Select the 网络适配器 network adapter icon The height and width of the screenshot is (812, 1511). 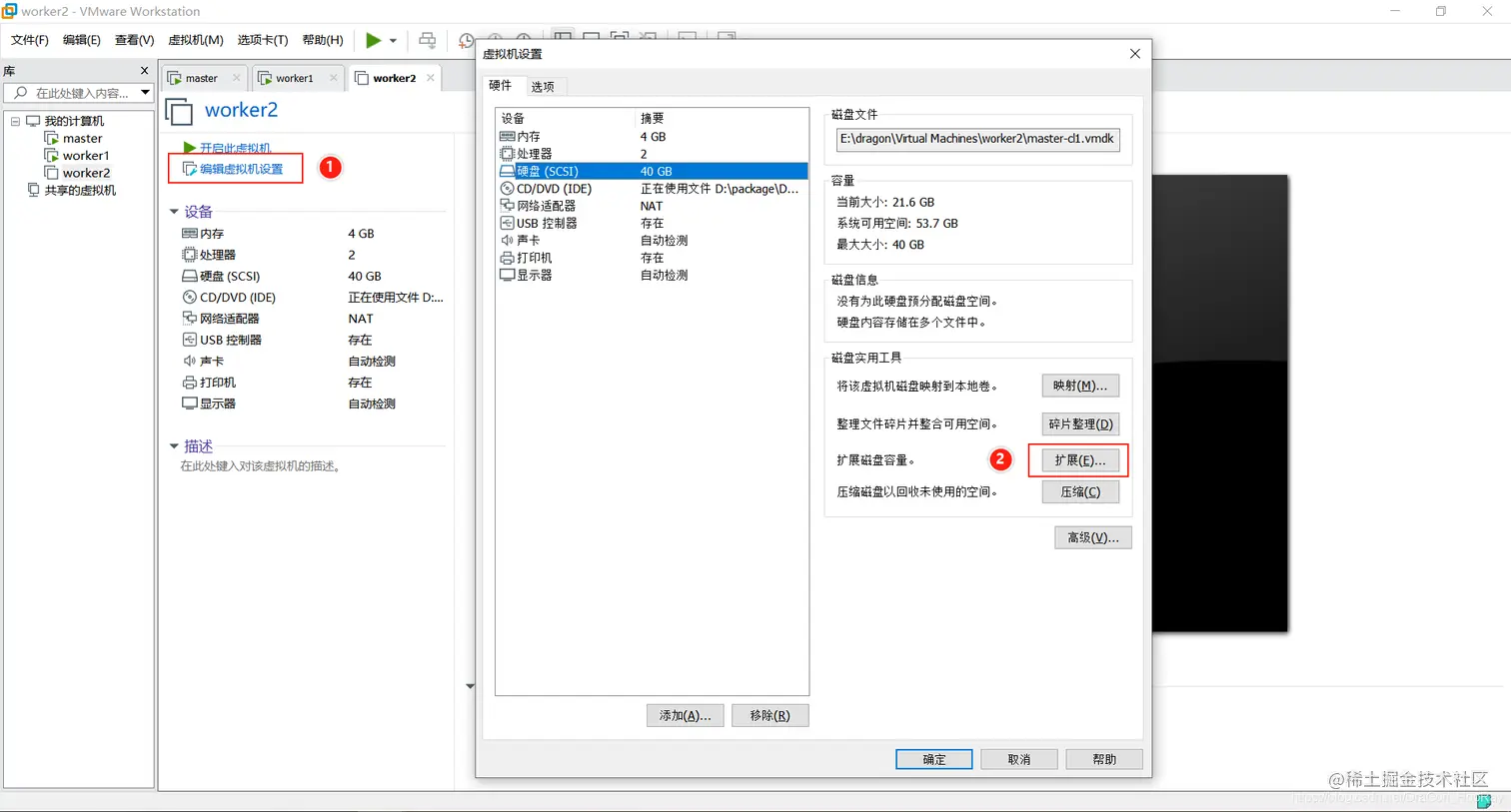(x=509, y=205)
